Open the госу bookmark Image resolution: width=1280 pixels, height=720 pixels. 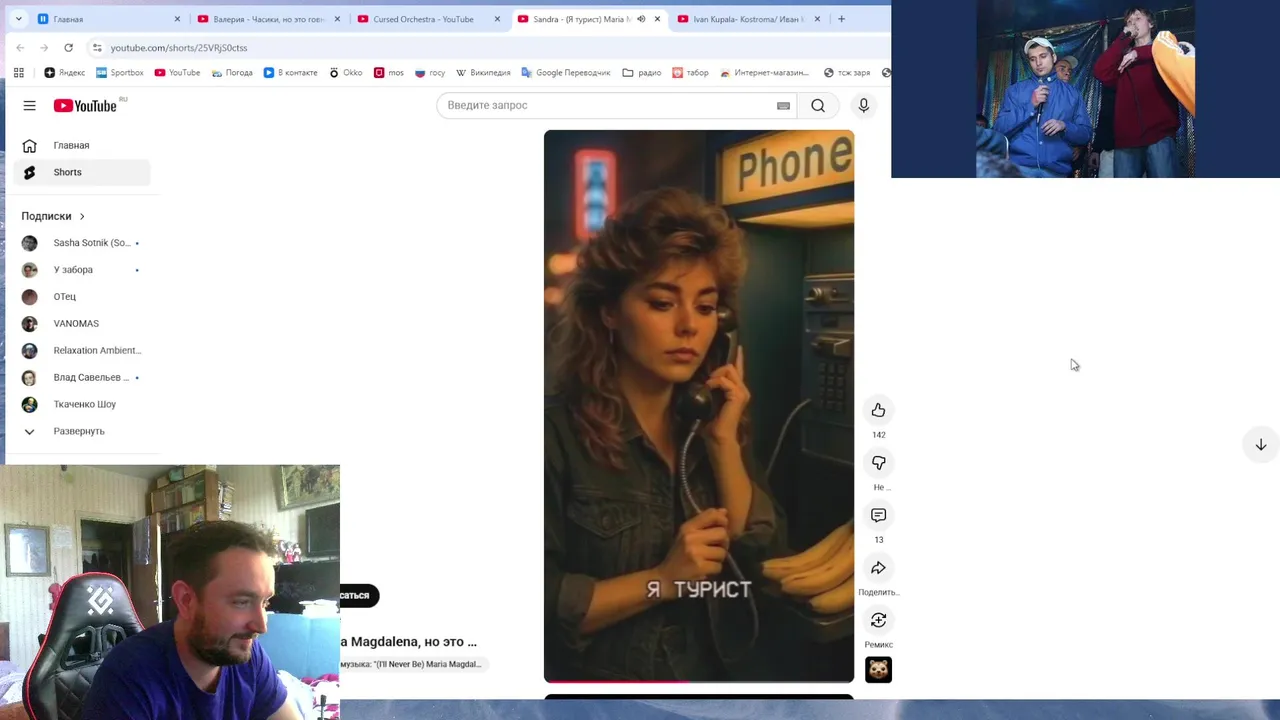point(430,72)
